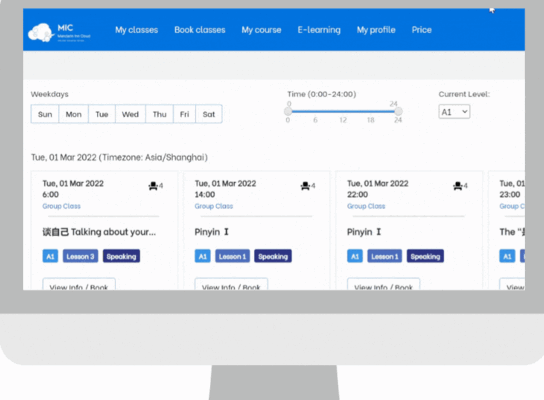Screen dimensions: 544x400
Task: Toggle the Fri weekday filter
Action: (x=185, y=114)
